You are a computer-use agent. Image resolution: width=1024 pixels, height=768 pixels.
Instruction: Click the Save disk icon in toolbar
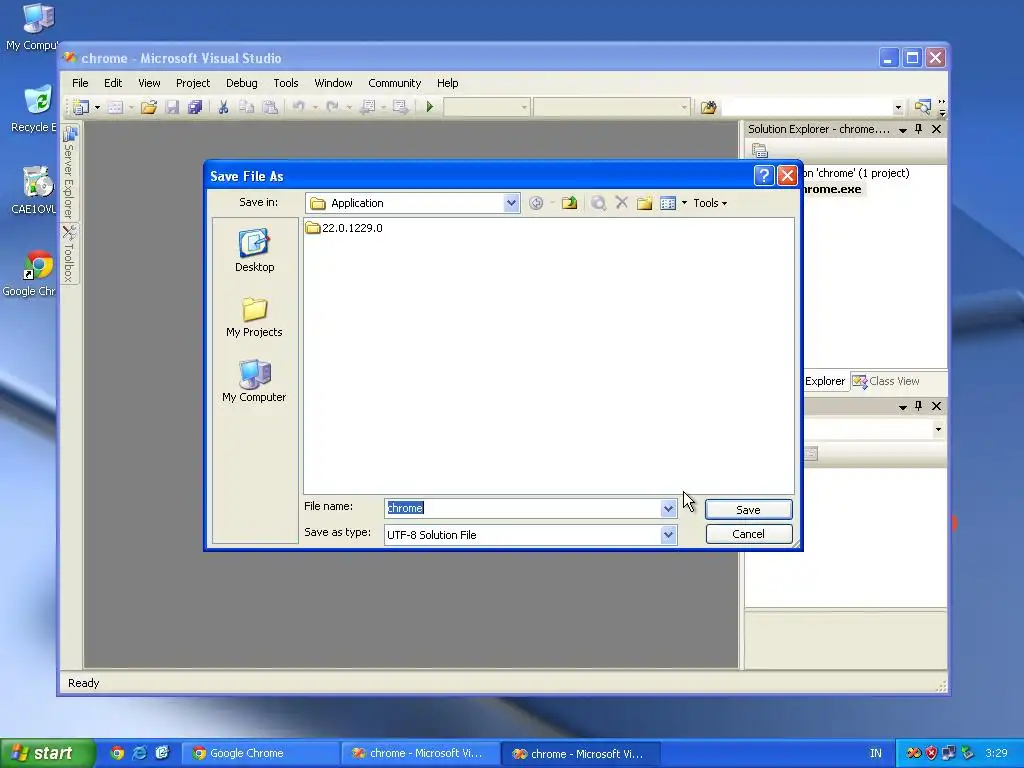(172, 107)
